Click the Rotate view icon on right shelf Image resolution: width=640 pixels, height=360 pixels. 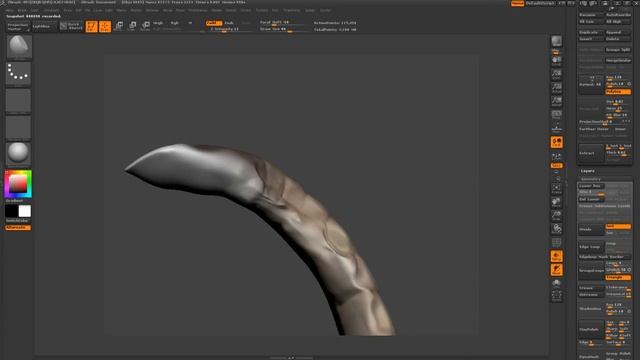(x=557, y=229)
